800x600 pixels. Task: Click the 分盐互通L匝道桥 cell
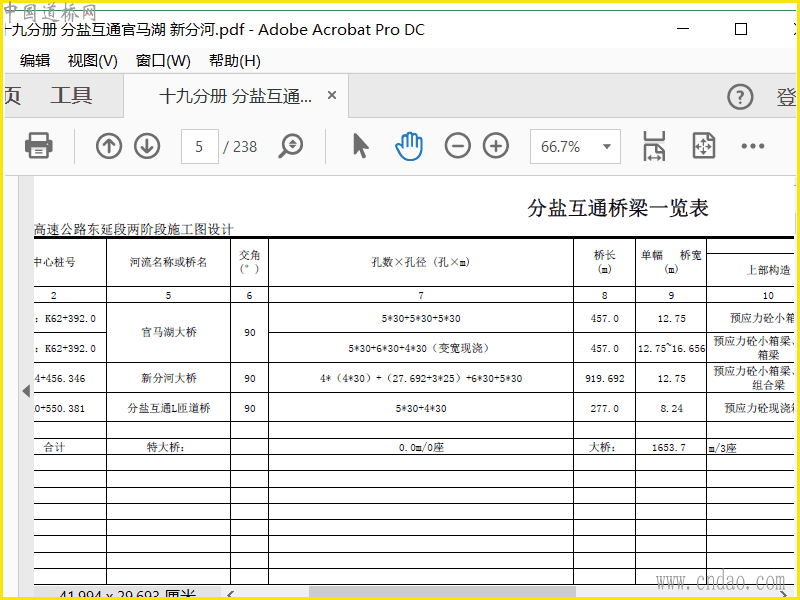169,408
